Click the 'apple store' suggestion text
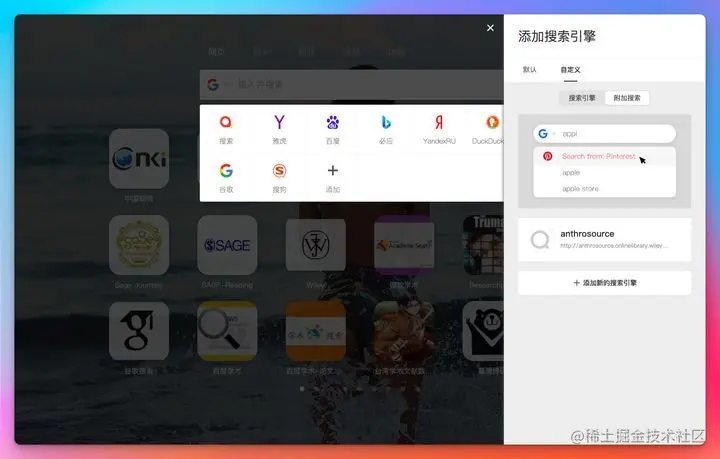Screen dimensions: 720x459 point(580,189)
